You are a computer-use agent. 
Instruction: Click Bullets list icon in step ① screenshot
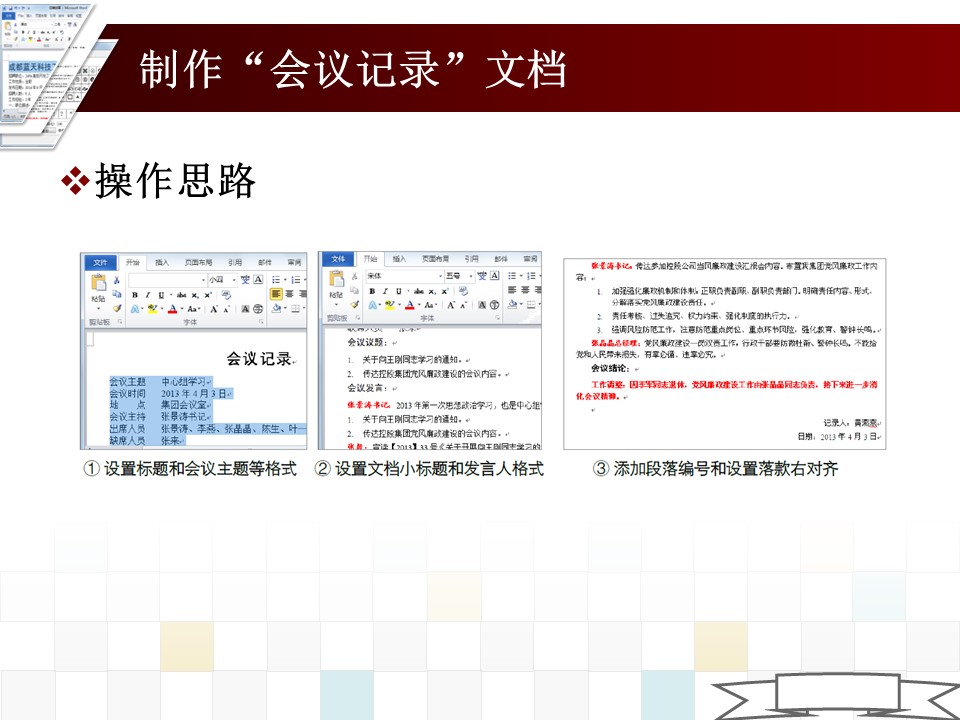278,280
